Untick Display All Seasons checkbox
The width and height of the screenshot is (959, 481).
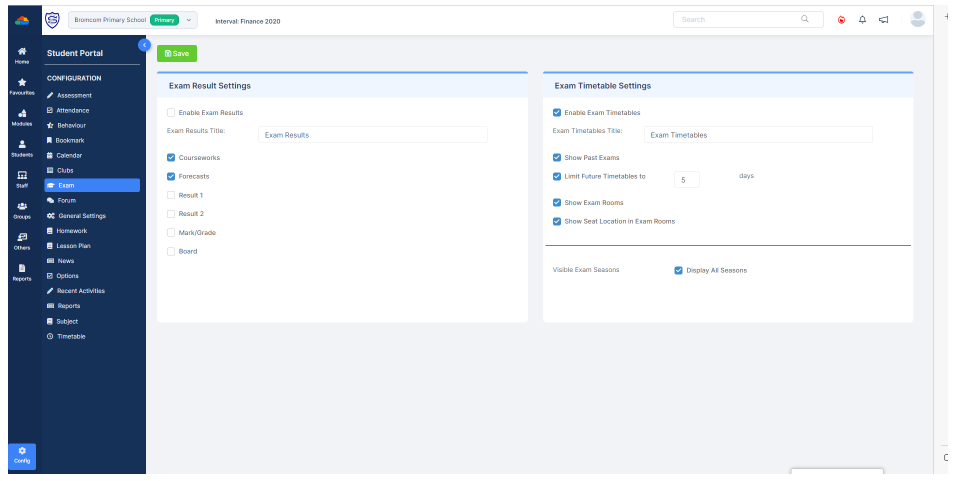(x=678, y=270)
